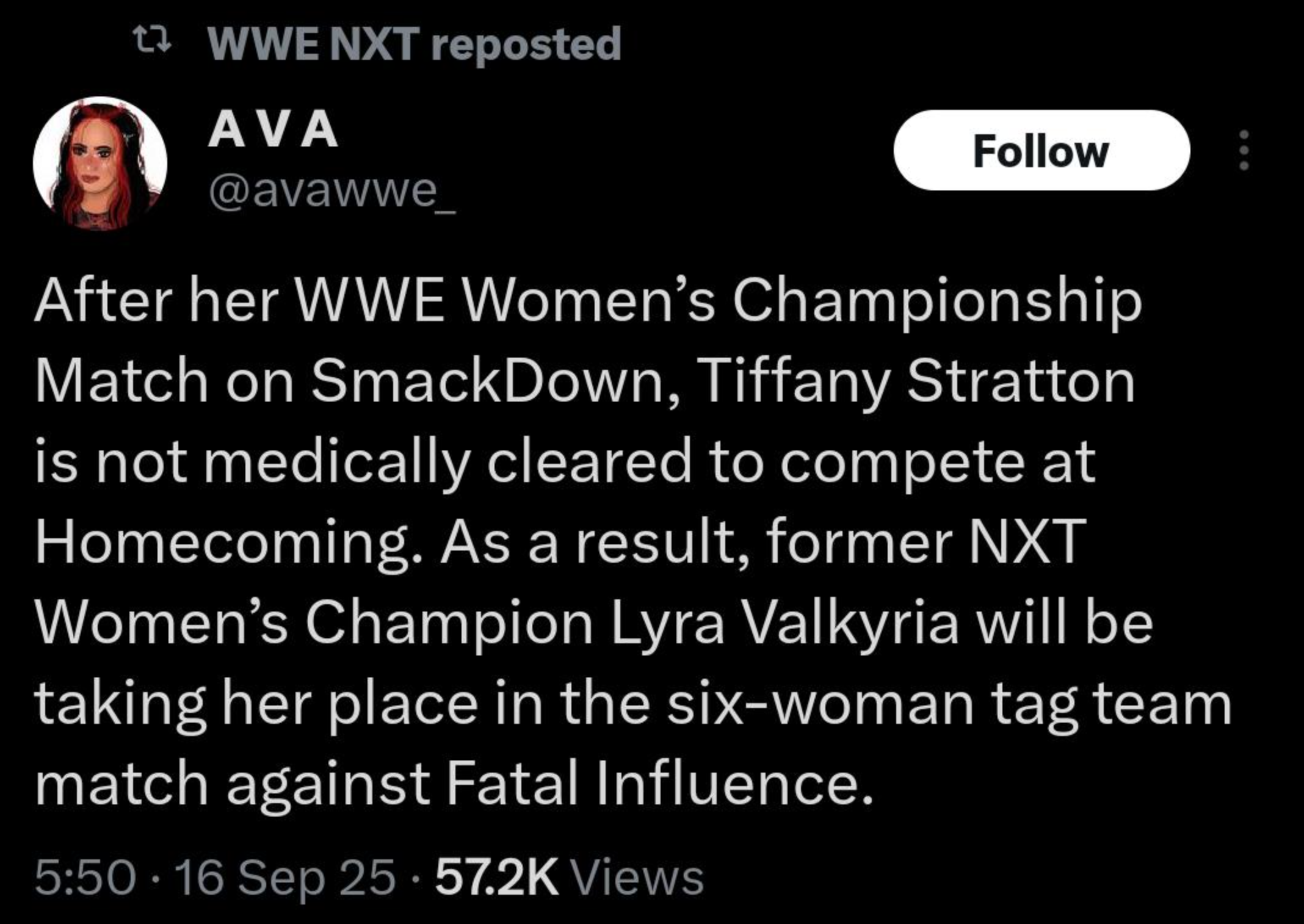This screenshot has height=924, width=1304.
Task: Open the @avawwe_ handle link
Action: point(331,192)
